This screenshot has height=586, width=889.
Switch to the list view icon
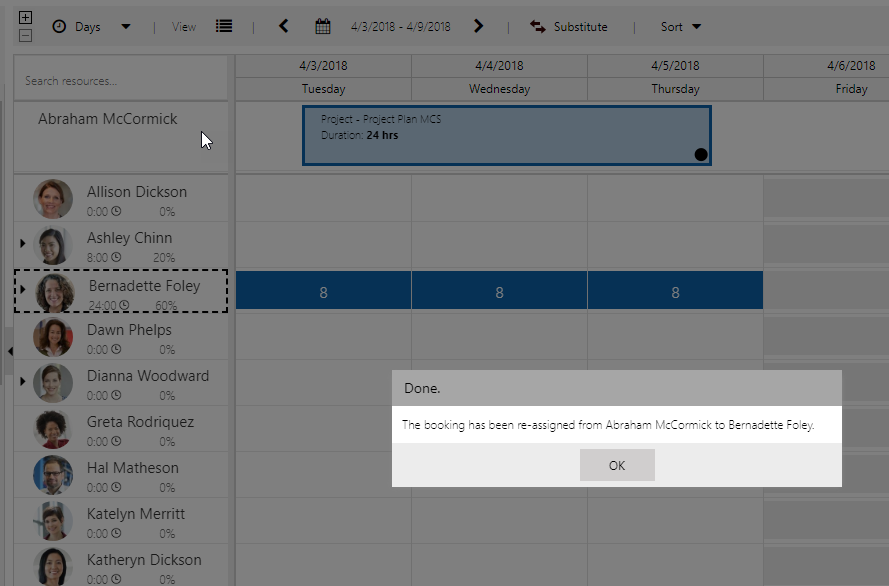(224, 26)
